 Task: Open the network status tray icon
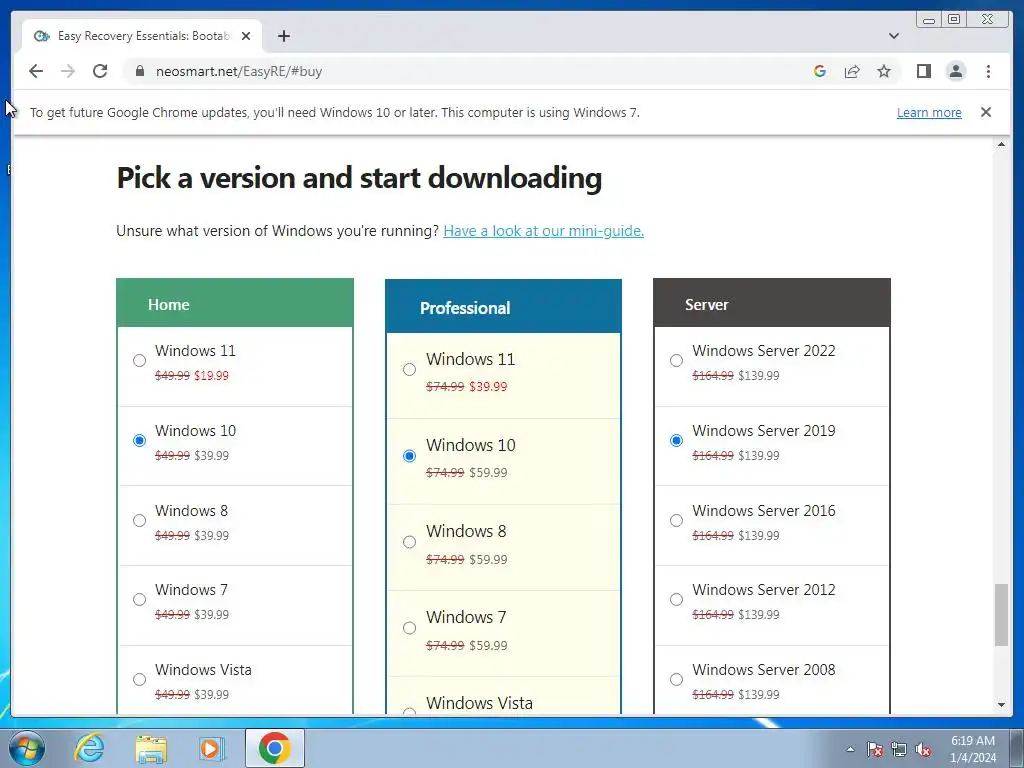pyautogui.click(x=899, y=750)
